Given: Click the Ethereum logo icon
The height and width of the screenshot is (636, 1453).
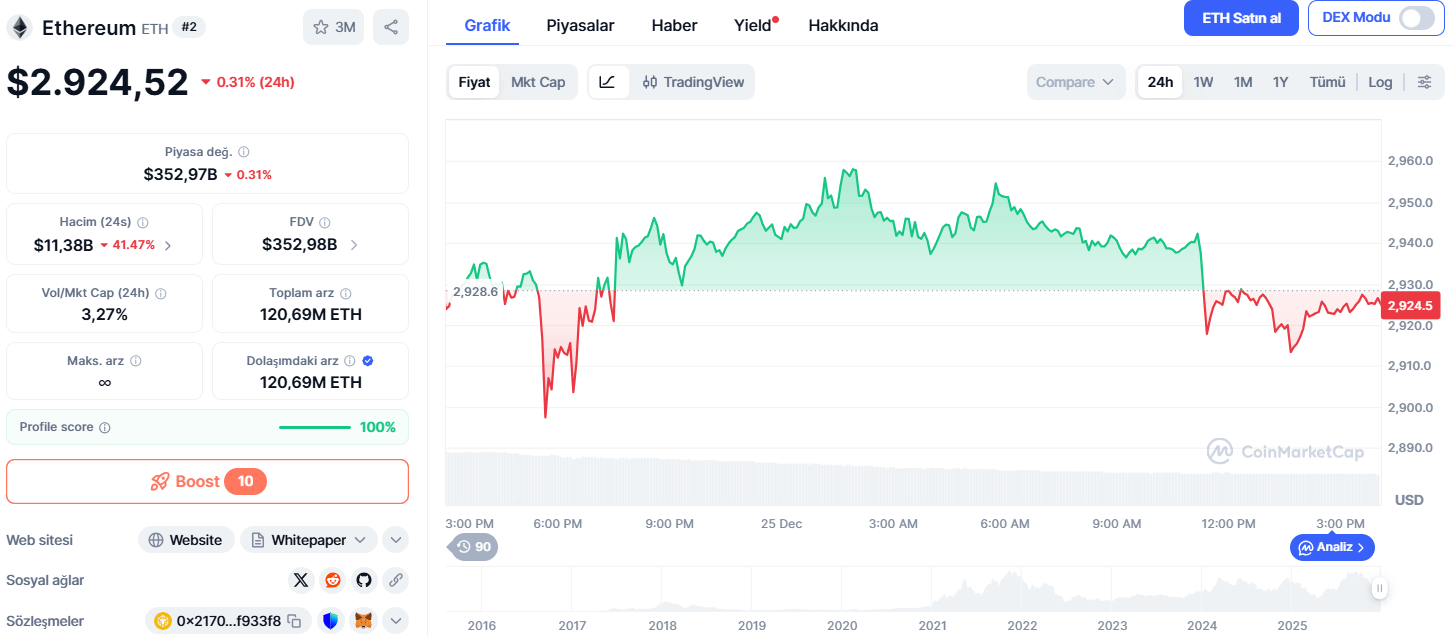Looking at the screenshot, I should point(19,28).
